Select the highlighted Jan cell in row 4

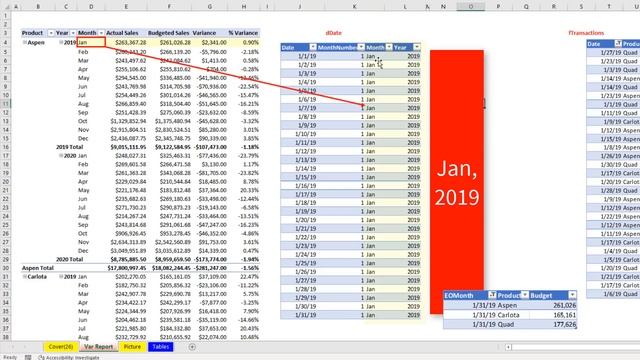click(91, 42)
